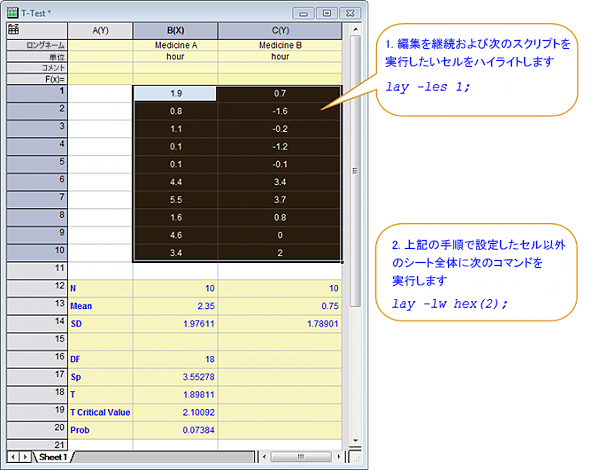Minimize the T-Test window
Screen dimensions: 600x470
[x=303, y=13]
